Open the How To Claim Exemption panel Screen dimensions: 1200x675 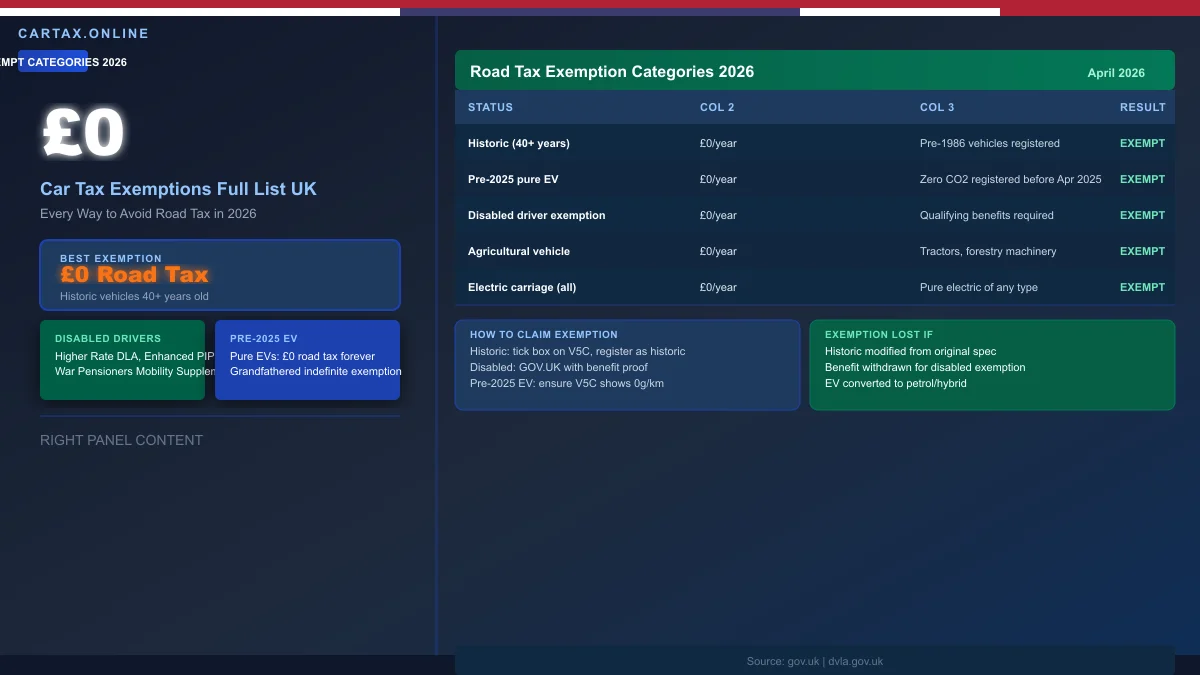[x=627, y=365]
